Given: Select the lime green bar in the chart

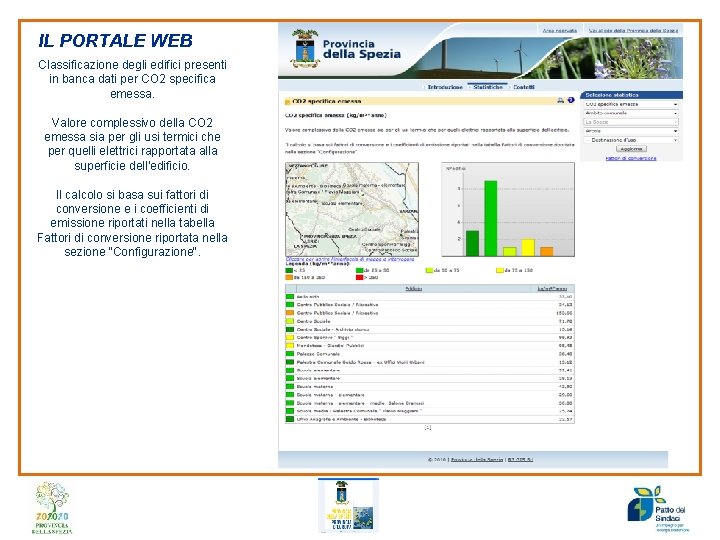Looking at the screenshot, I should [509, 251].
